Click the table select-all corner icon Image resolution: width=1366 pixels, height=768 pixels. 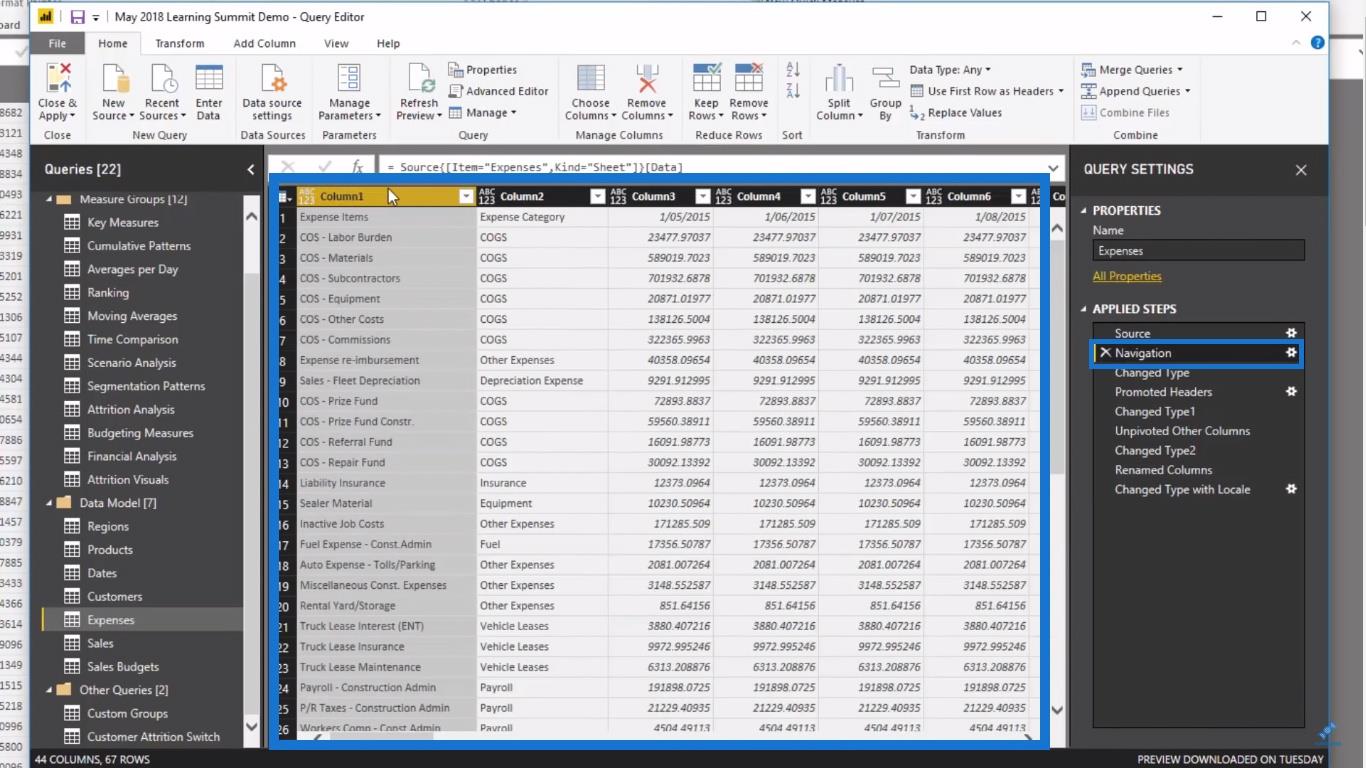click(285, 197)
